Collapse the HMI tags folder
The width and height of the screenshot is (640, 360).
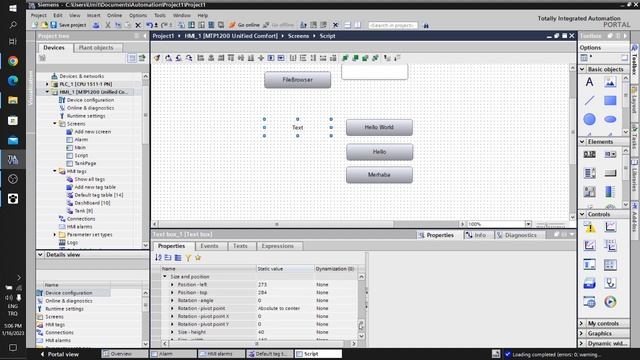click(x=55, y=171)
